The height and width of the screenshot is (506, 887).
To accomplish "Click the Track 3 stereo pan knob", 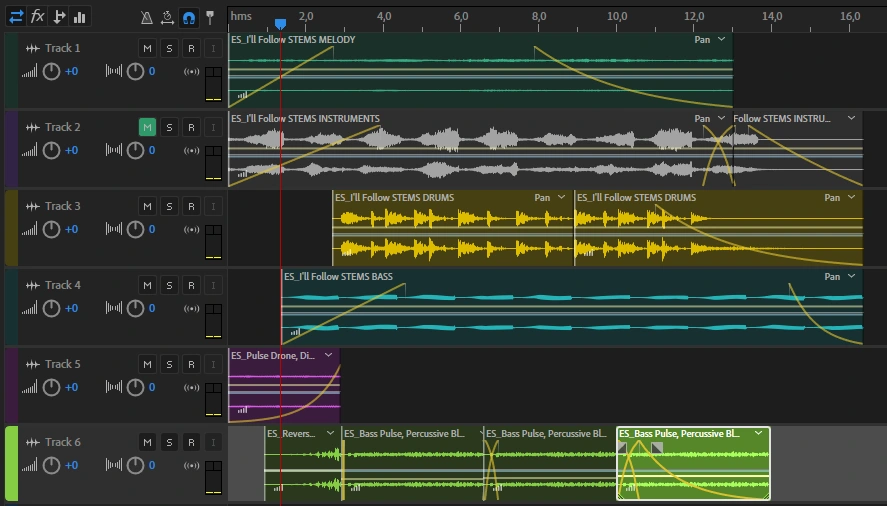I will coord(135,229).
